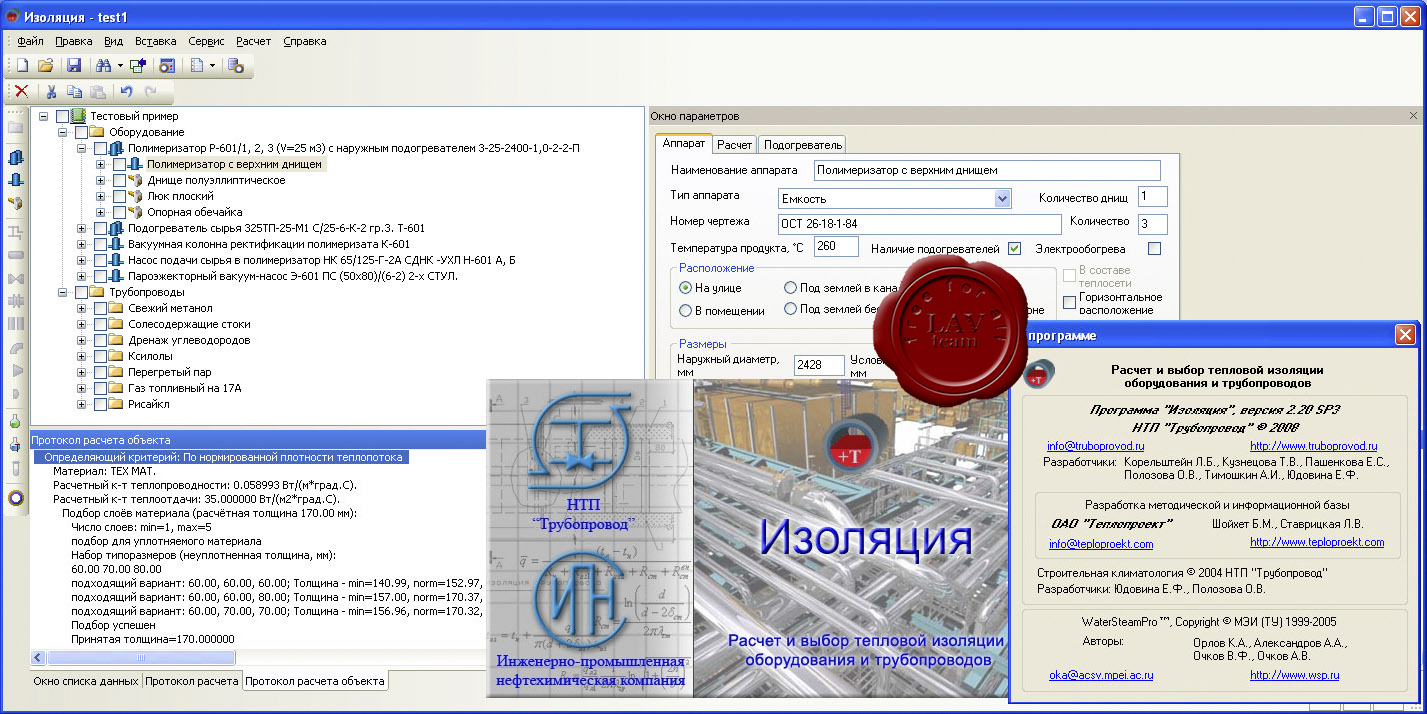1427x714 pixels.
Task: Delete selection with the red X icon
Action: click(x=21, y=91)
